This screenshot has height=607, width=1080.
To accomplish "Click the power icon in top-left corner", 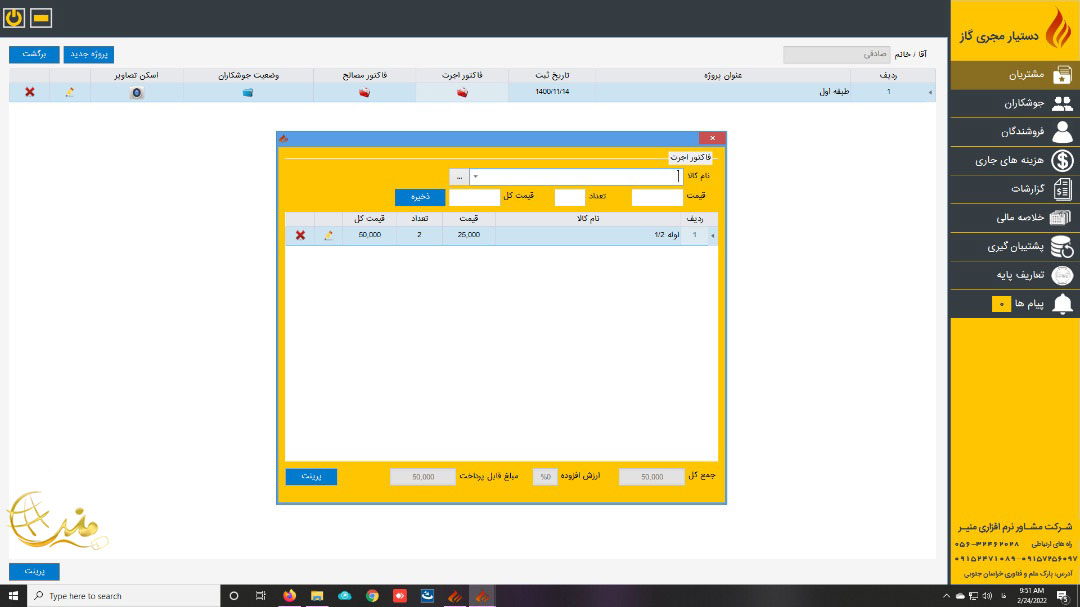I will (x=15, y=18).
